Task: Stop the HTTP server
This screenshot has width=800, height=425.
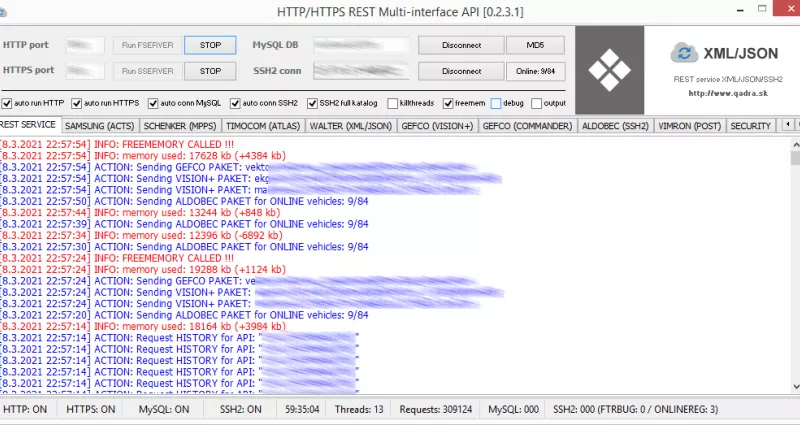Action: (x=210, y=45)
